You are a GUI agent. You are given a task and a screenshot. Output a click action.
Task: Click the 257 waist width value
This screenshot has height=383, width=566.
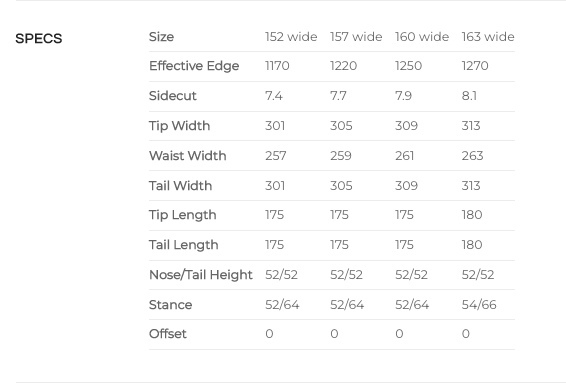click(276, 156)
